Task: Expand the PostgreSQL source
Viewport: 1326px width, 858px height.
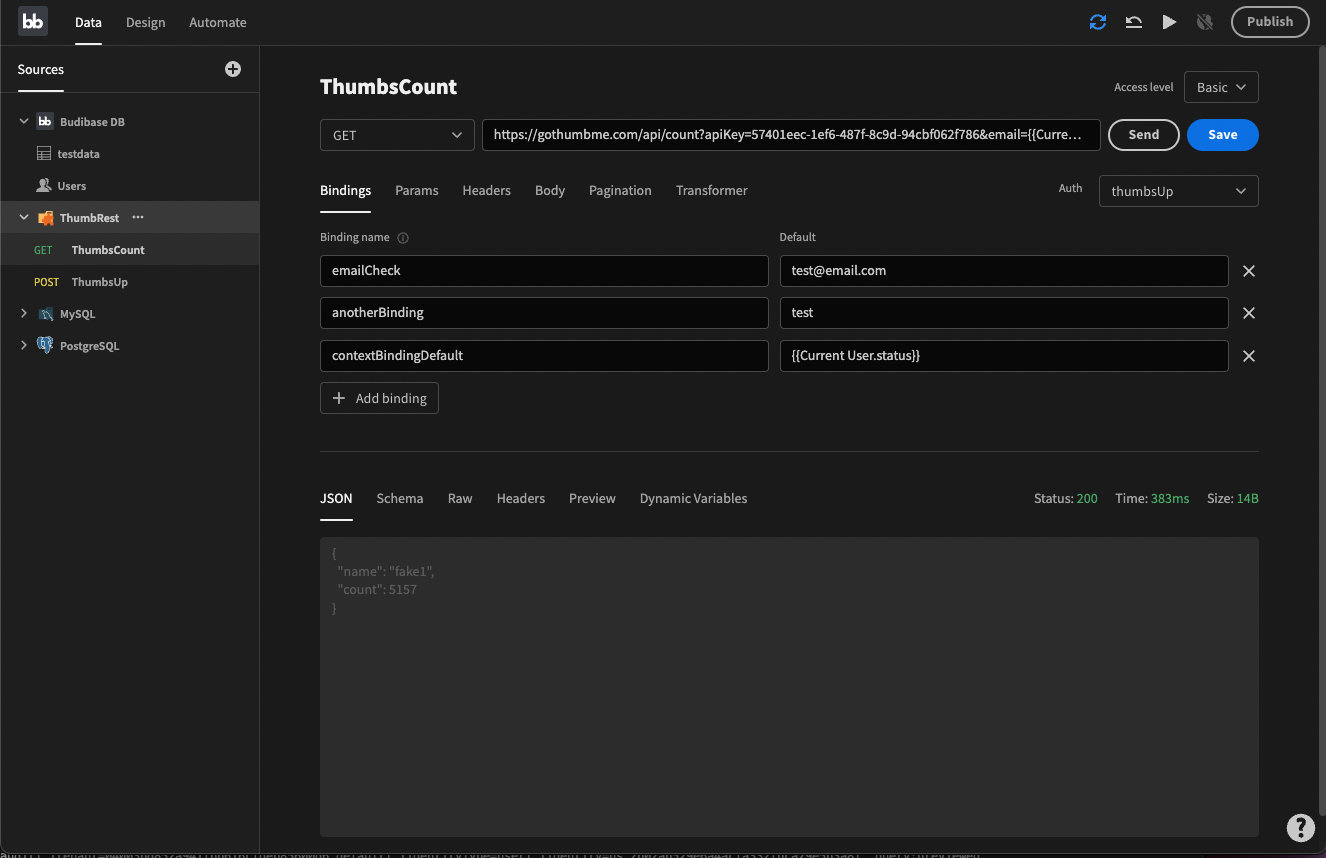Action: pos(23,345)
